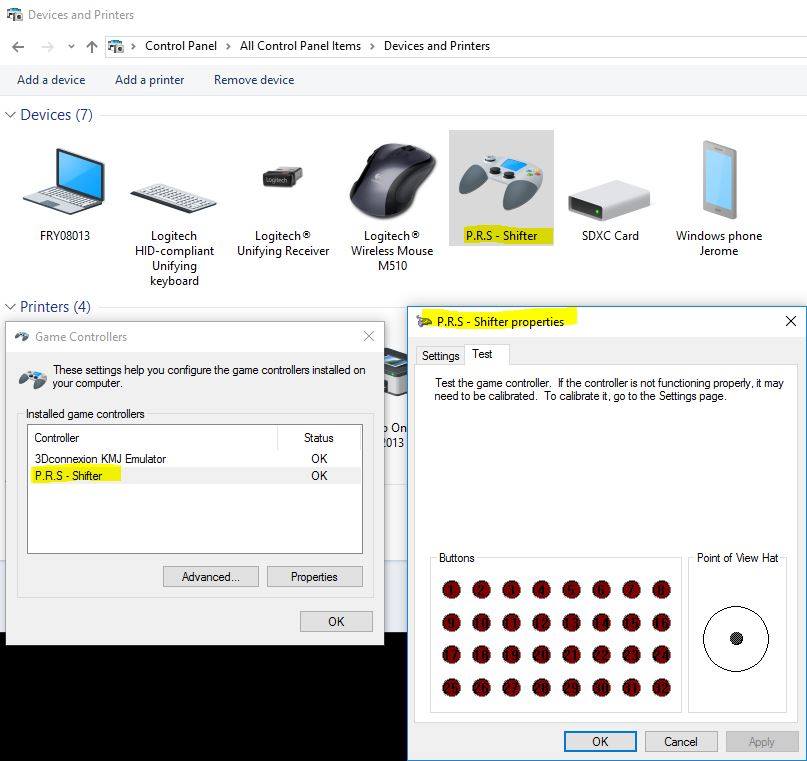807x761 pixels.
Task: Click button indicator 21 in Buttons group
Action: [x=571, y=655]
